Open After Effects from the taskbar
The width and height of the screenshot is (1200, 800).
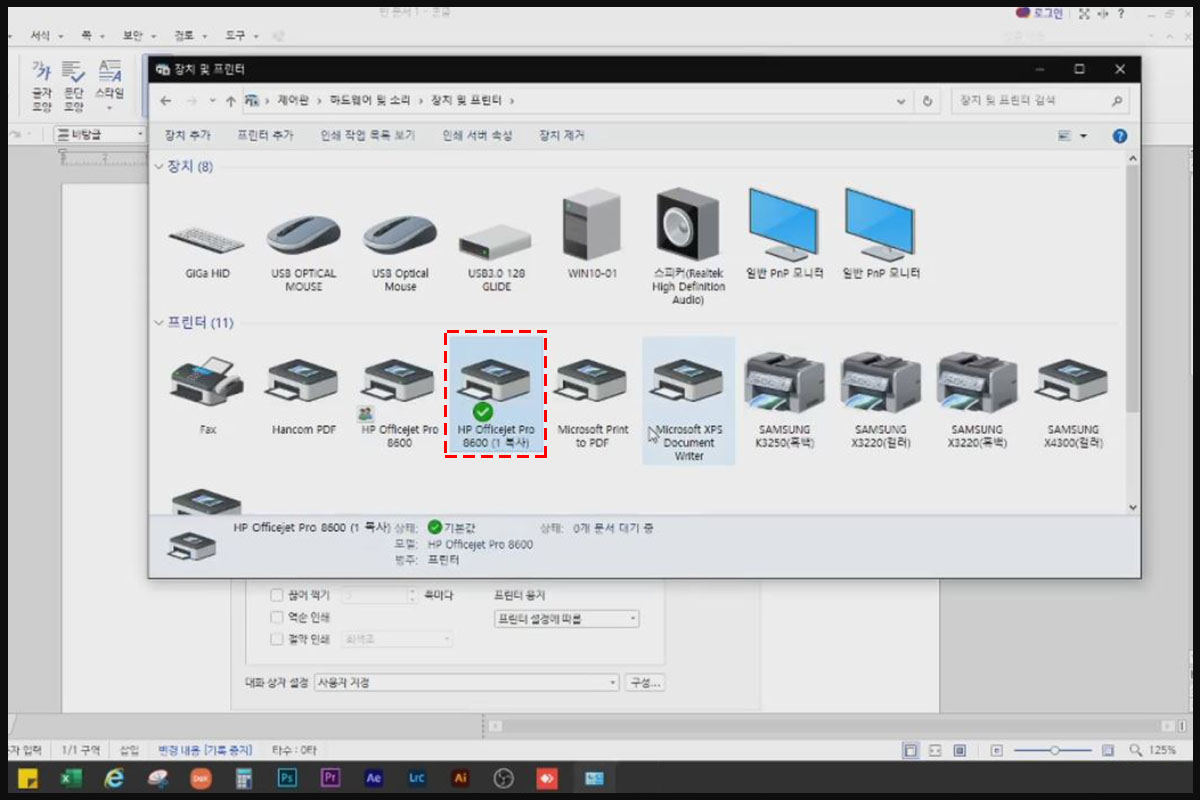[374, 777]
